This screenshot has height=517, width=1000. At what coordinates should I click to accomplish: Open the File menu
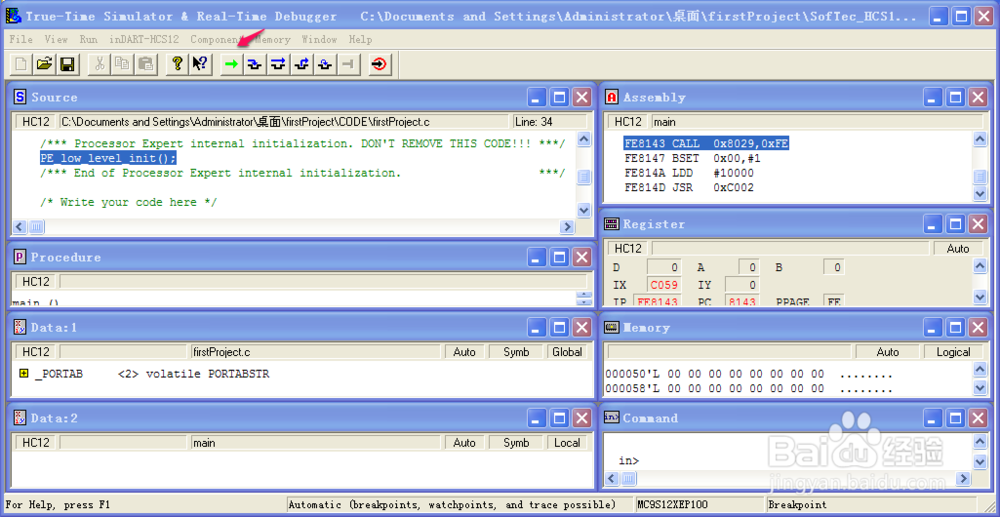point(21,40)
